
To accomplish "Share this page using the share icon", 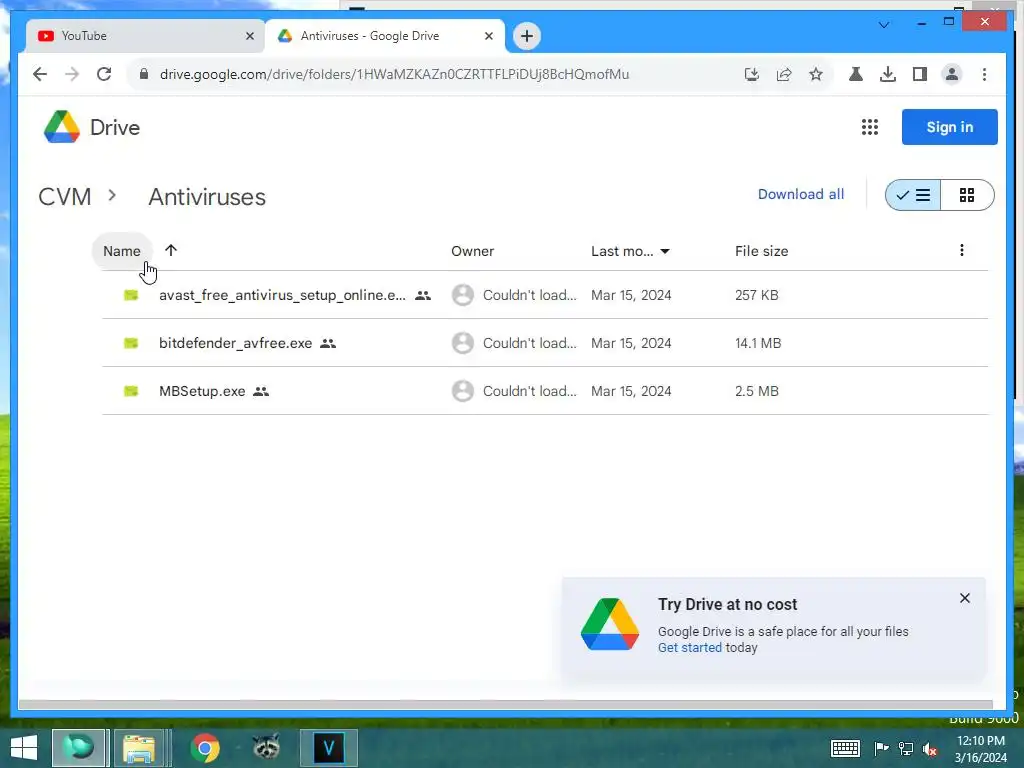I will [784, 74].
